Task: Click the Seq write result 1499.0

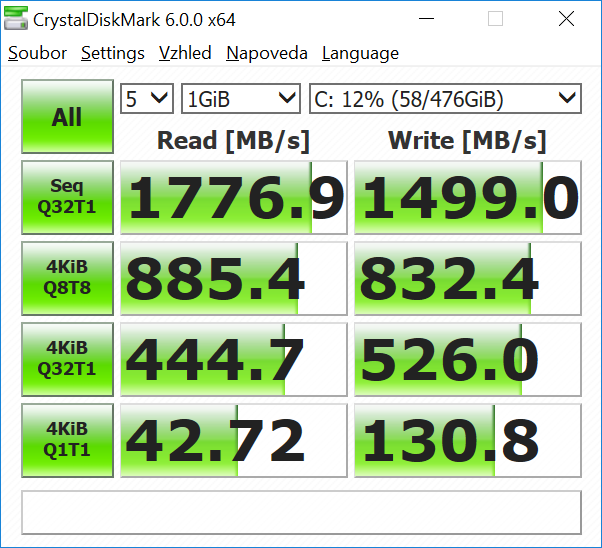Action: pyautogui.click(x=467, y=197)
